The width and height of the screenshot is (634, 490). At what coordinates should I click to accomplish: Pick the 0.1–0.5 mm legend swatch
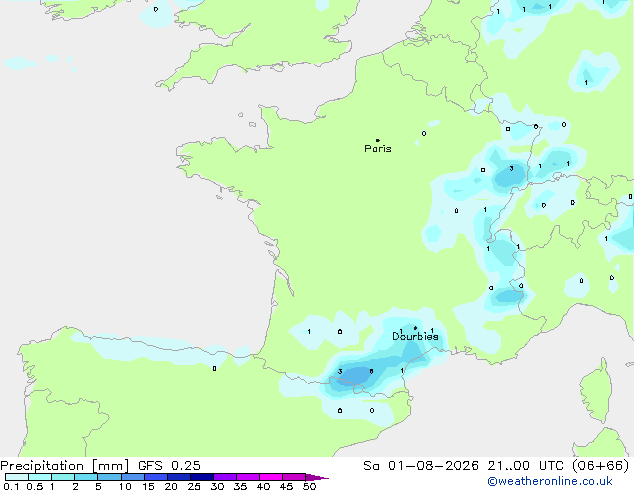pos(17,477)
